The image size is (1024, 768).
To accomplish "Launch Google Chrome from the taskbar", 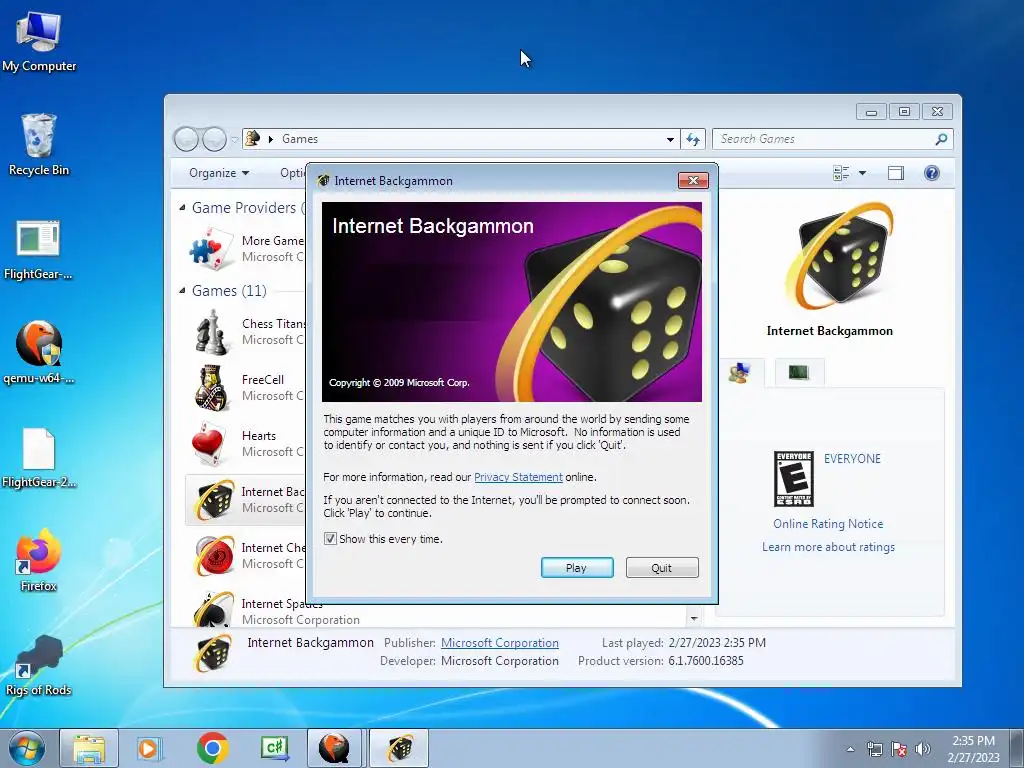I will [x=212, y=748].
